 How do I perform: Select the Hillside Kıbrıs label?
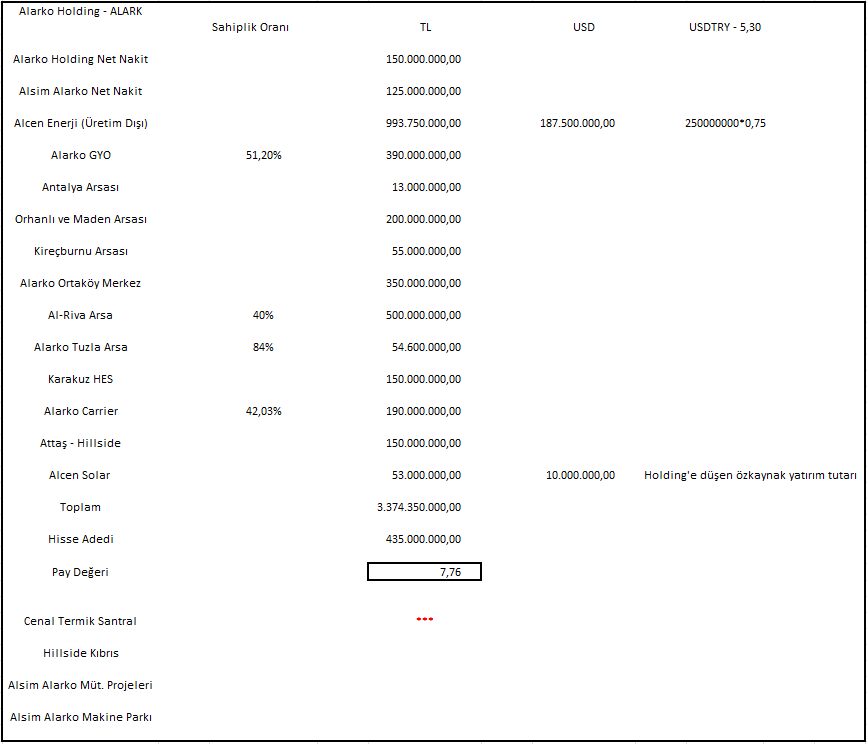(81, 654)
